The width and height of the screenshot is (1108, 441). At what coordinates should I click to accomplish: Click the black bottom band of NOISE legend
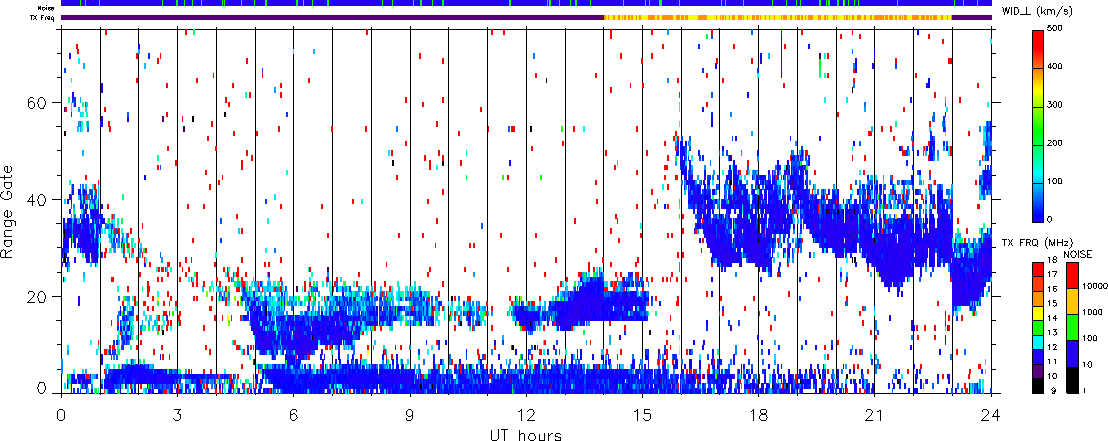click(x=1072, y=379)
